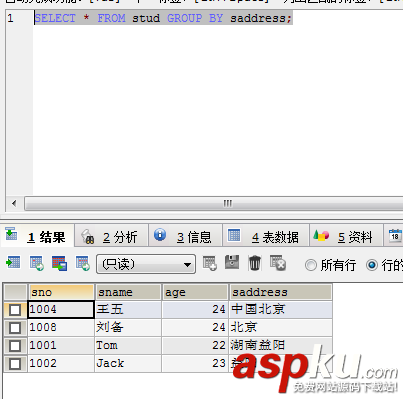Viewport: 403px width, 399px height.
Task: Select the cell containing 1004
Action: (61, 309)
